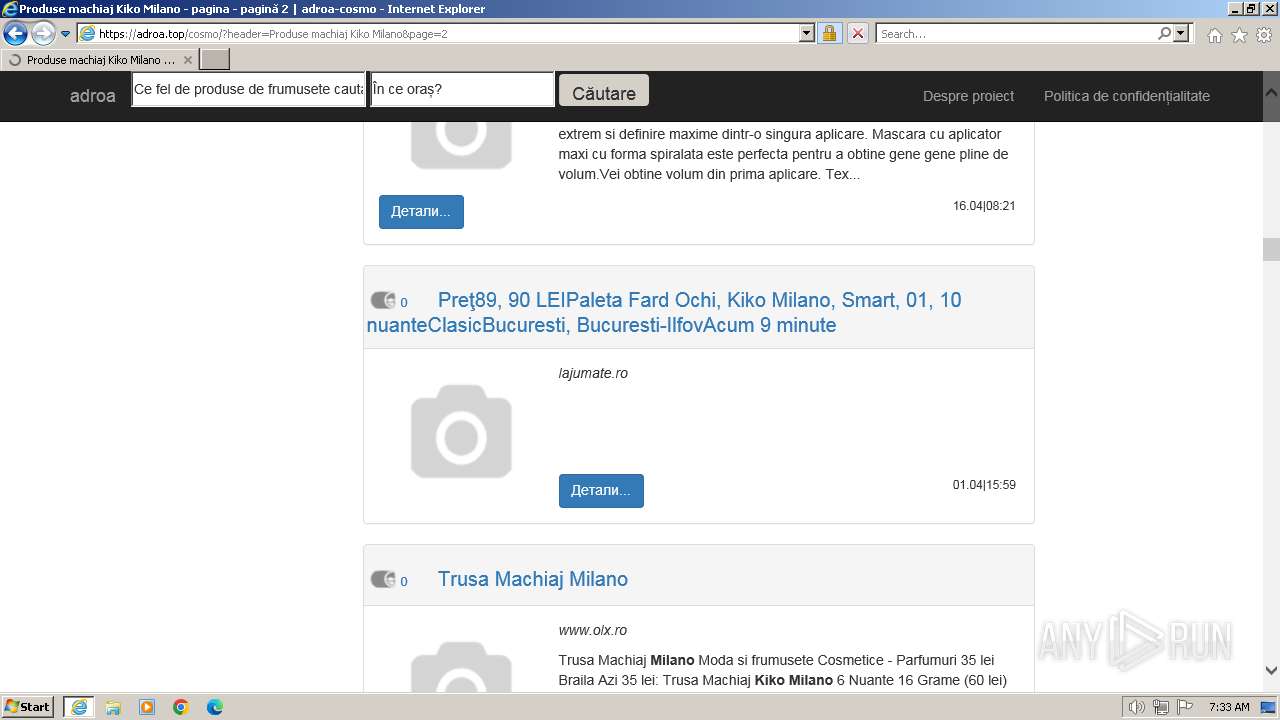The image size is (1280, 720).
Task: Click Детали button dated 16.04
Action: tap(421, 212)
